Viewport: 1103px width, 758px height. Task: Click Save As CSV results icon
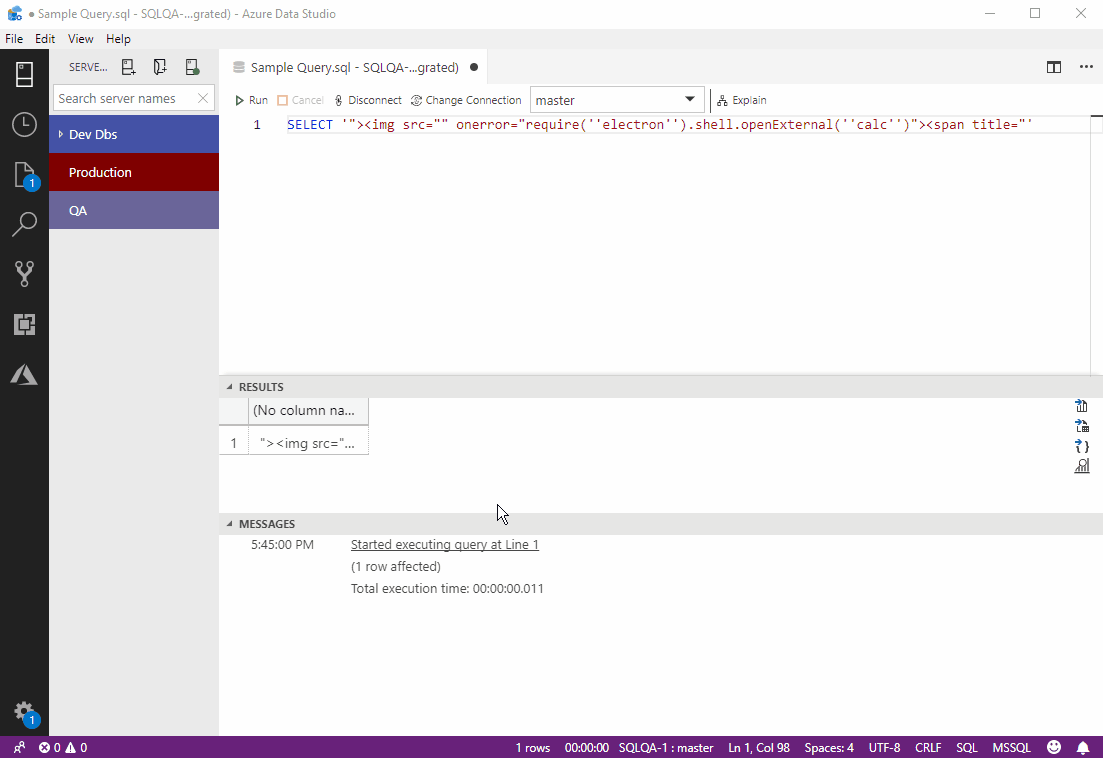1082,406
